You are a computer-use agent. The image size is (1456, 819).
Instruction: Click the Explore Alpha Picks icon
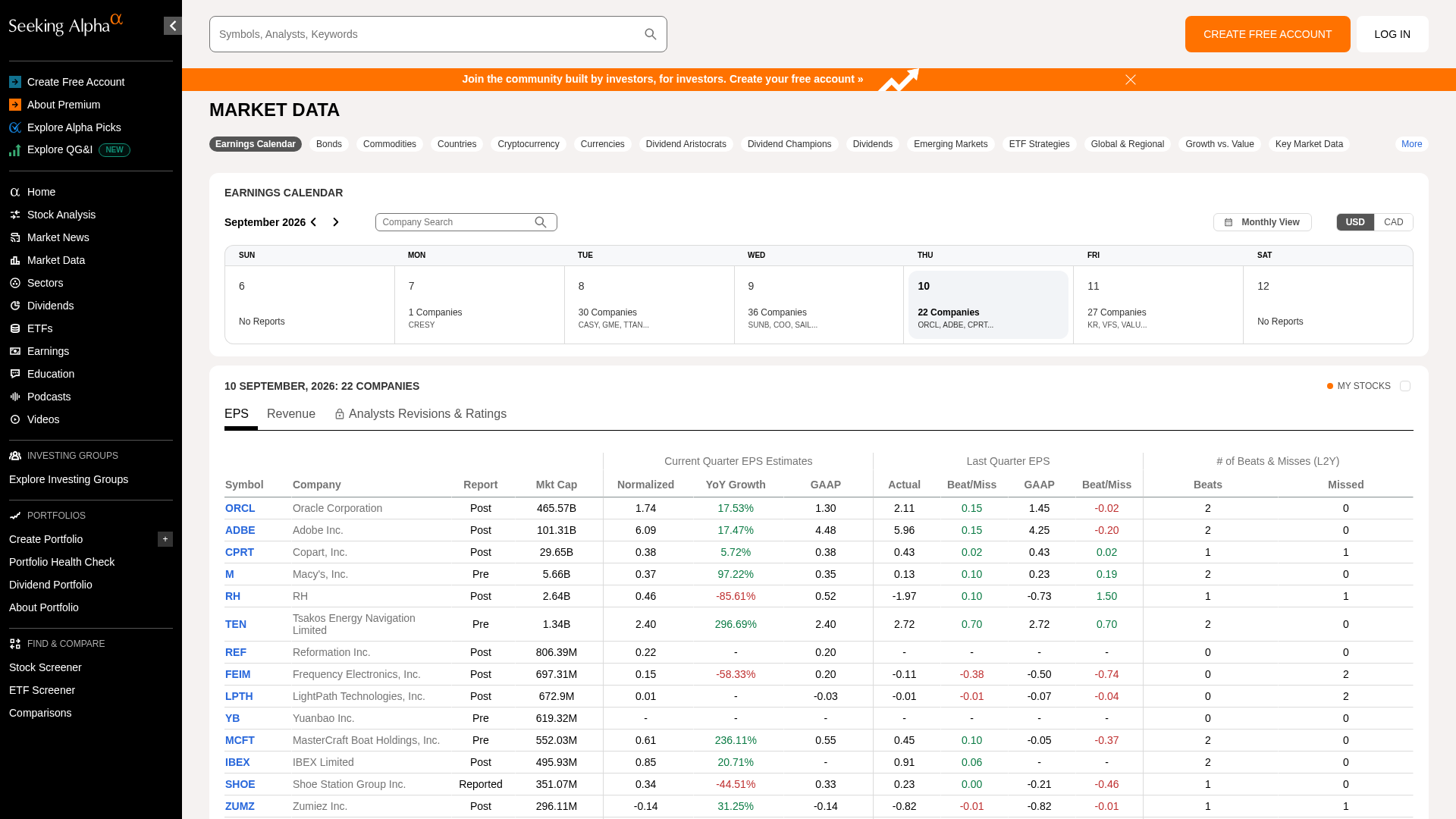point(15,127)
